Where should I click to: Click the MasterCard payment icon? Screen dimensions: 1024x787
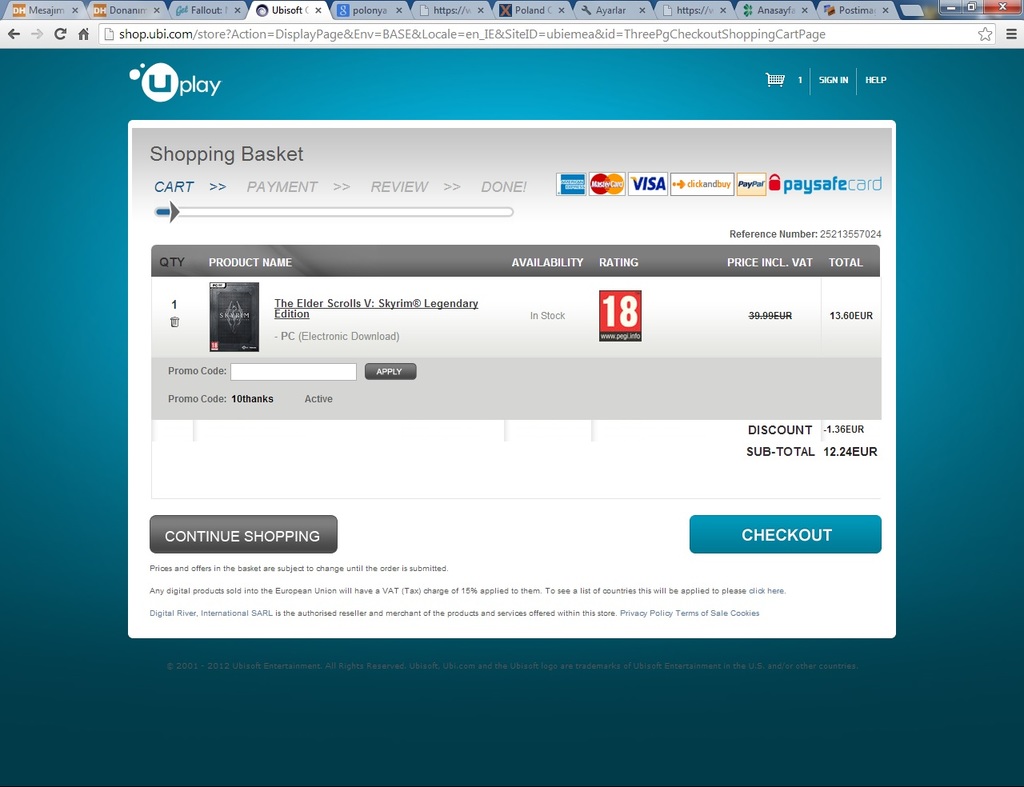pos(607,184)
